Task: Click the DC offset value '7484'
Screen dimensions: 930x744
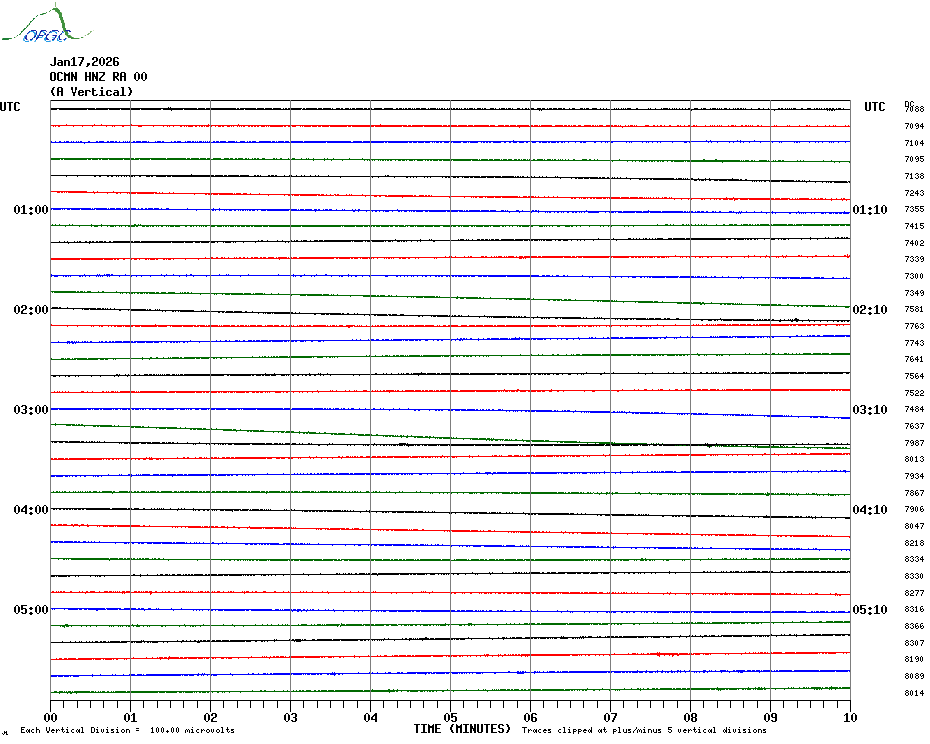Action: [914, 409]
